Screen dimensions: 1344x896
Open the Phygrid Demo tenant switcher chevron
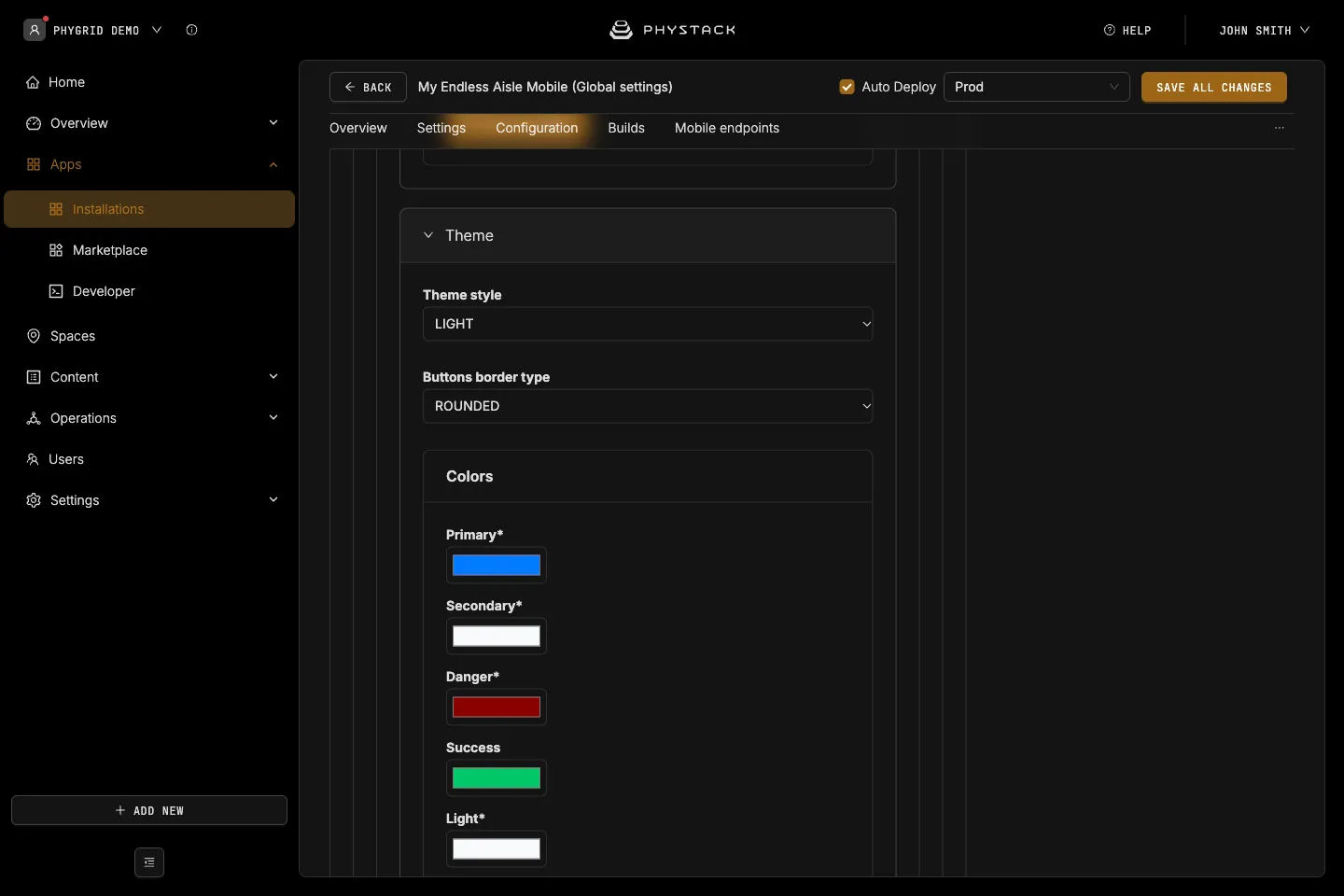(x=157, y=30)
